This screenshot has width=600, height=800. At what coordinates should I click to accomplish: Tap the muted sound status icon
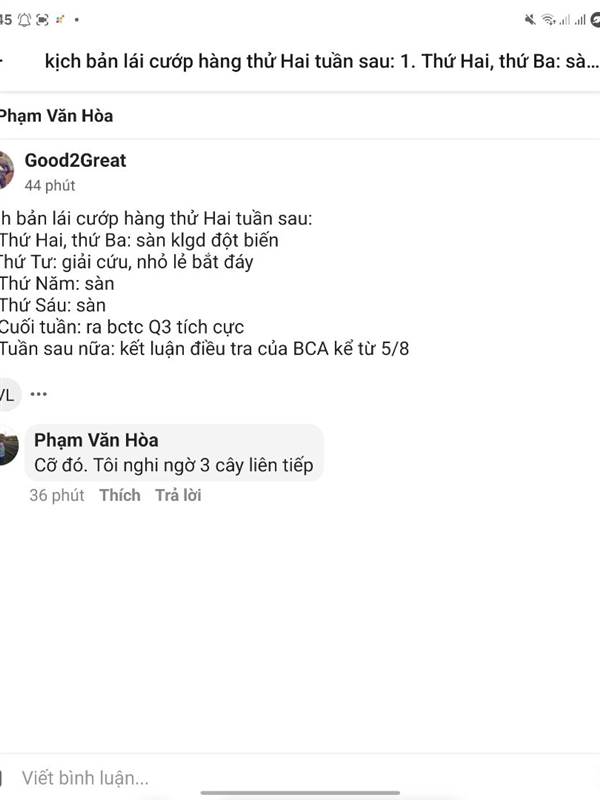point(530,19)
